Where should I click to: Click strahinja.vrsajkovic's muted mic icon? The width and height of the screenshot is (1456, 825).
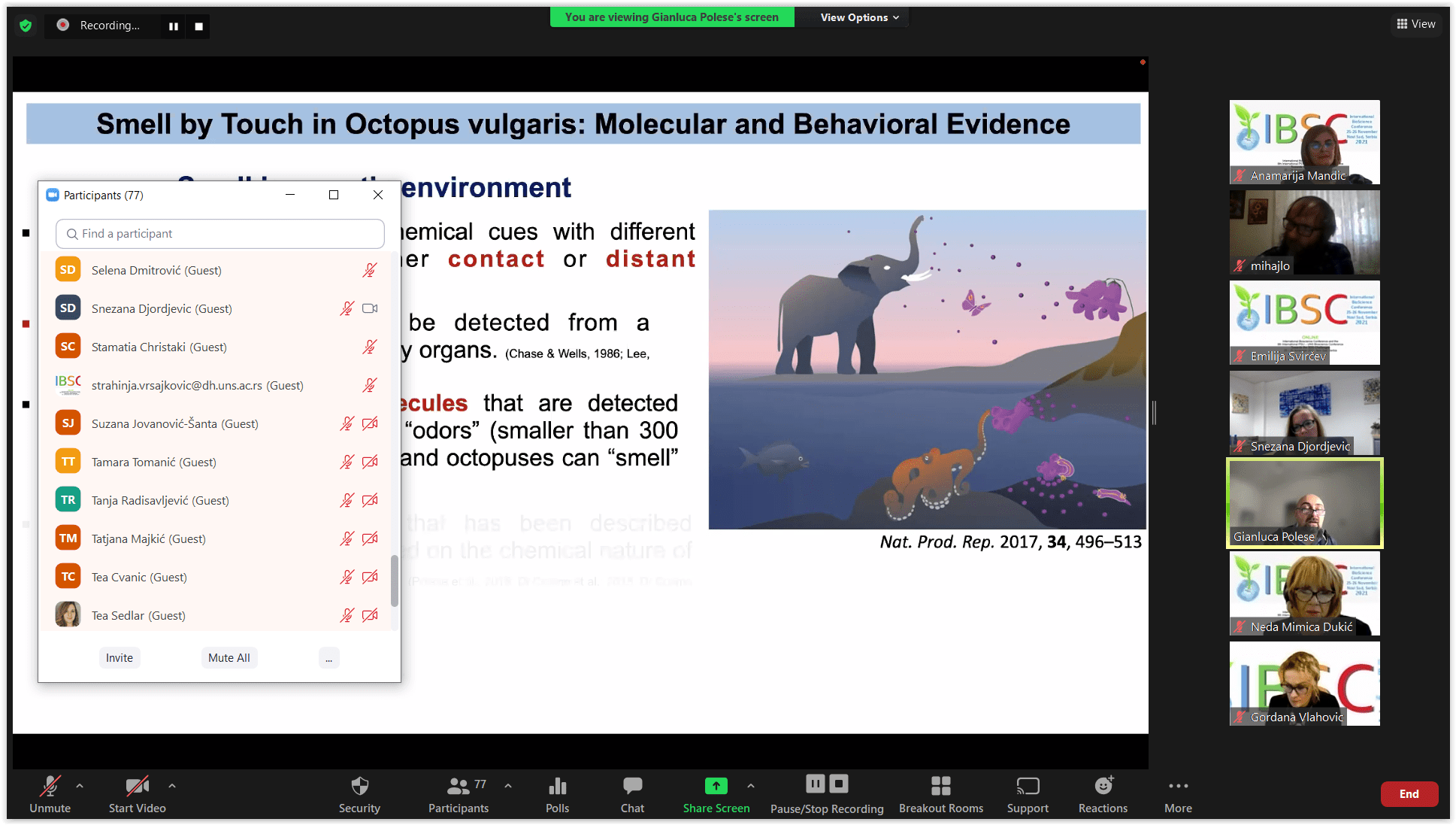[x=370, y=385]
